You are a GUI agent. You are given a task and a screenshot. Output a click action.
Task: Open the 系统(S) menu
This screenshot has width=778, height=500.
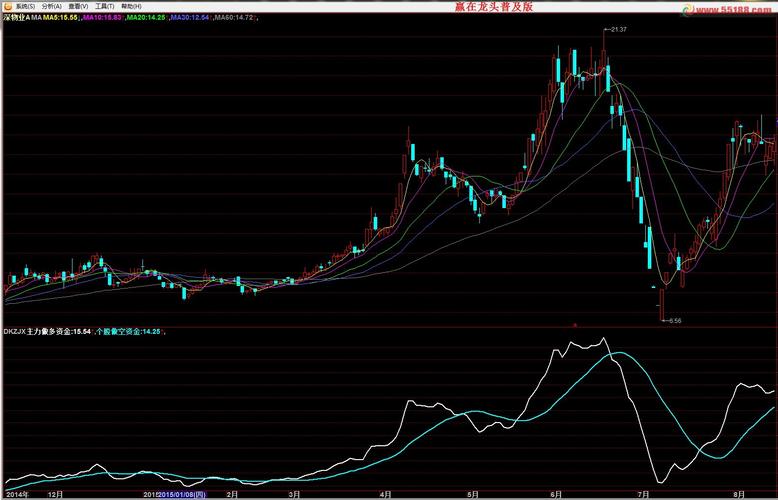25,6
